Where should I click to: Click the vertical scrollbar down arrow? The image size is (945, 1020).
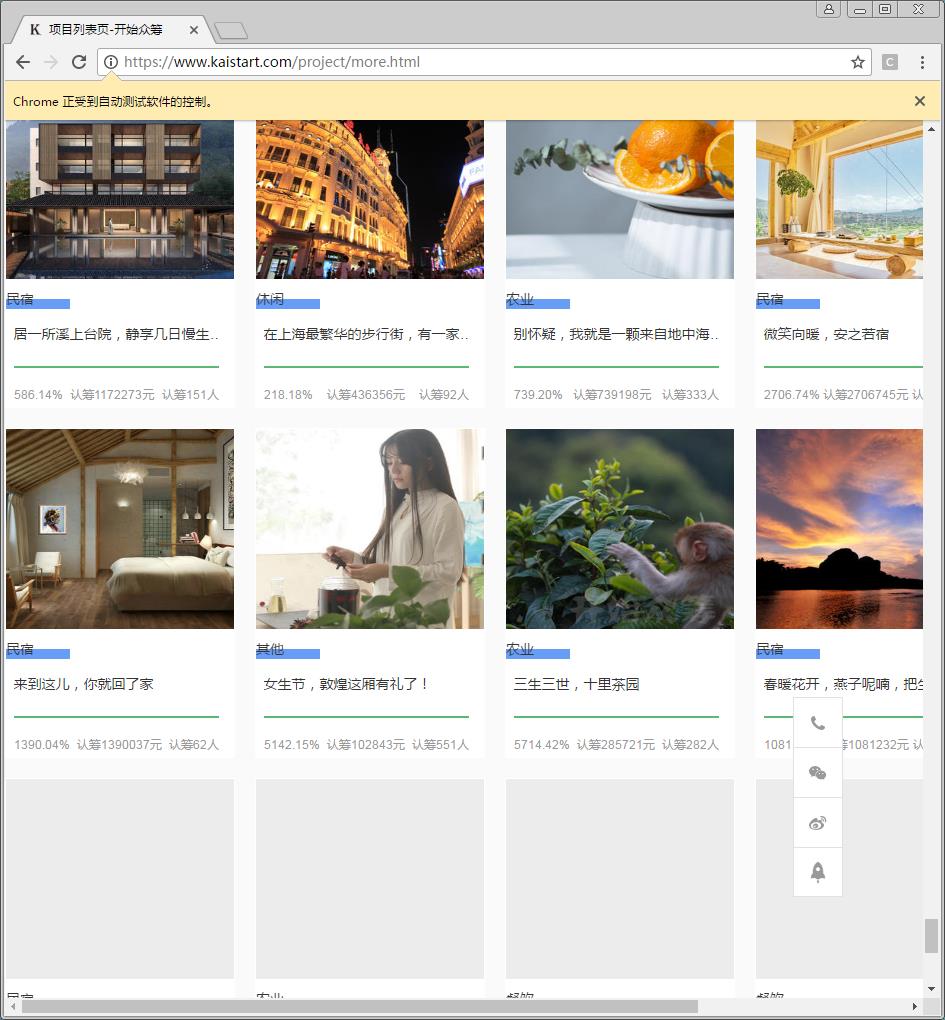[x=931, y=989]
